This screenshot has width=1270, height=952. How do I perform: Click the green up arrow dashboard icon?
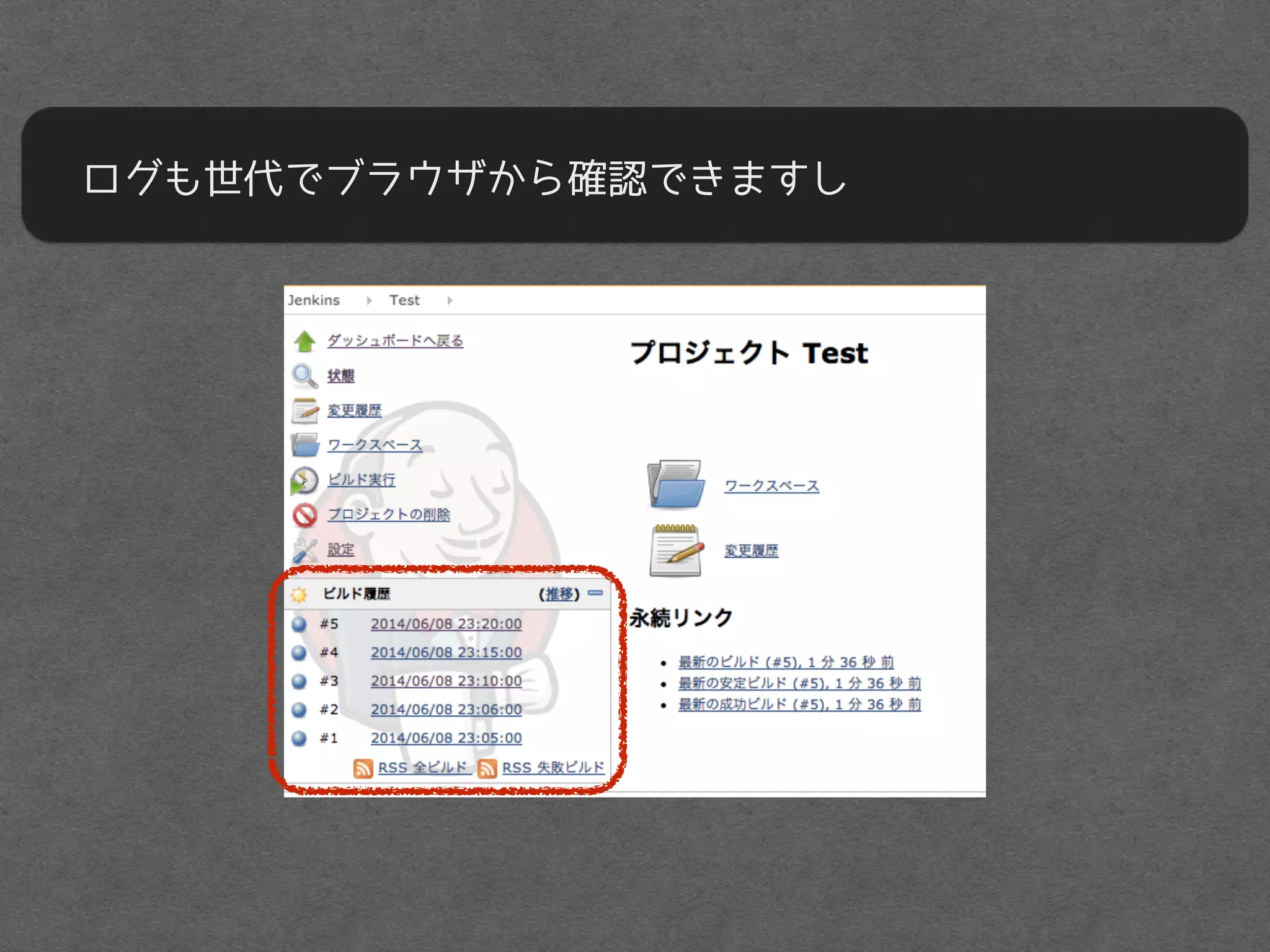coord(304,341)
